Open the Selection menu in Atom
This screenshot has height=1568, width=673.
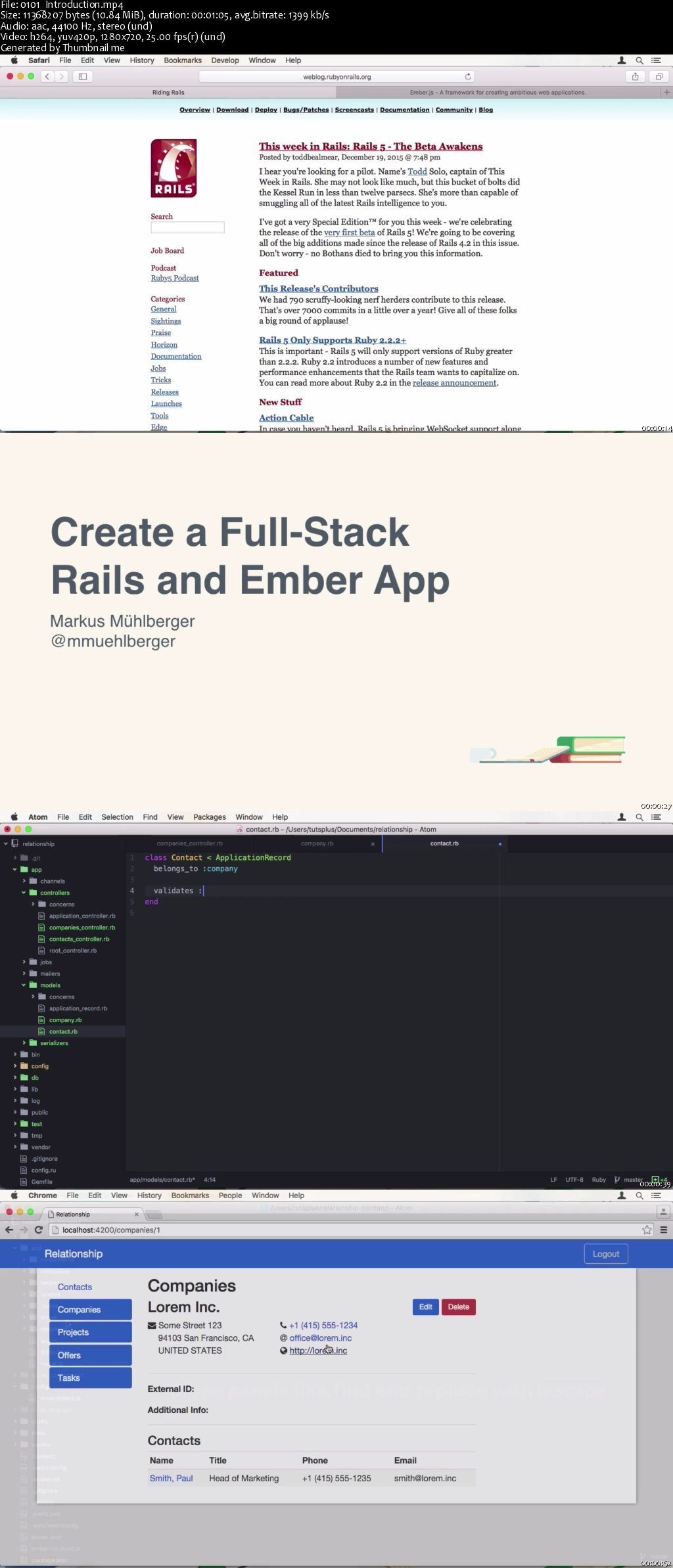pos(117,817)
